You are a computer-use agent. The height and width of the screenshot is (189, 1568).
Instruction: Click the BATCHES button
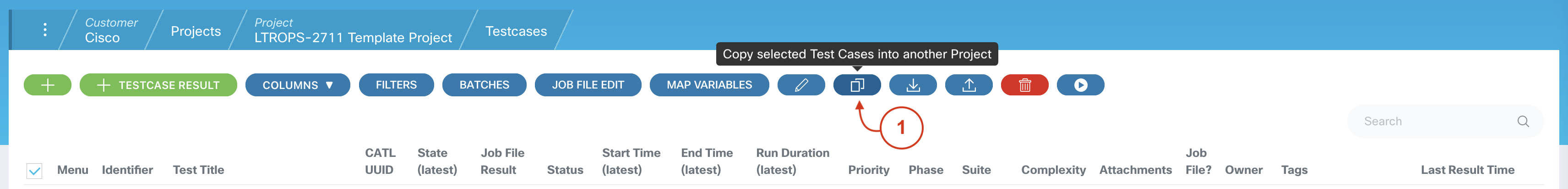[x=484, y=85]
